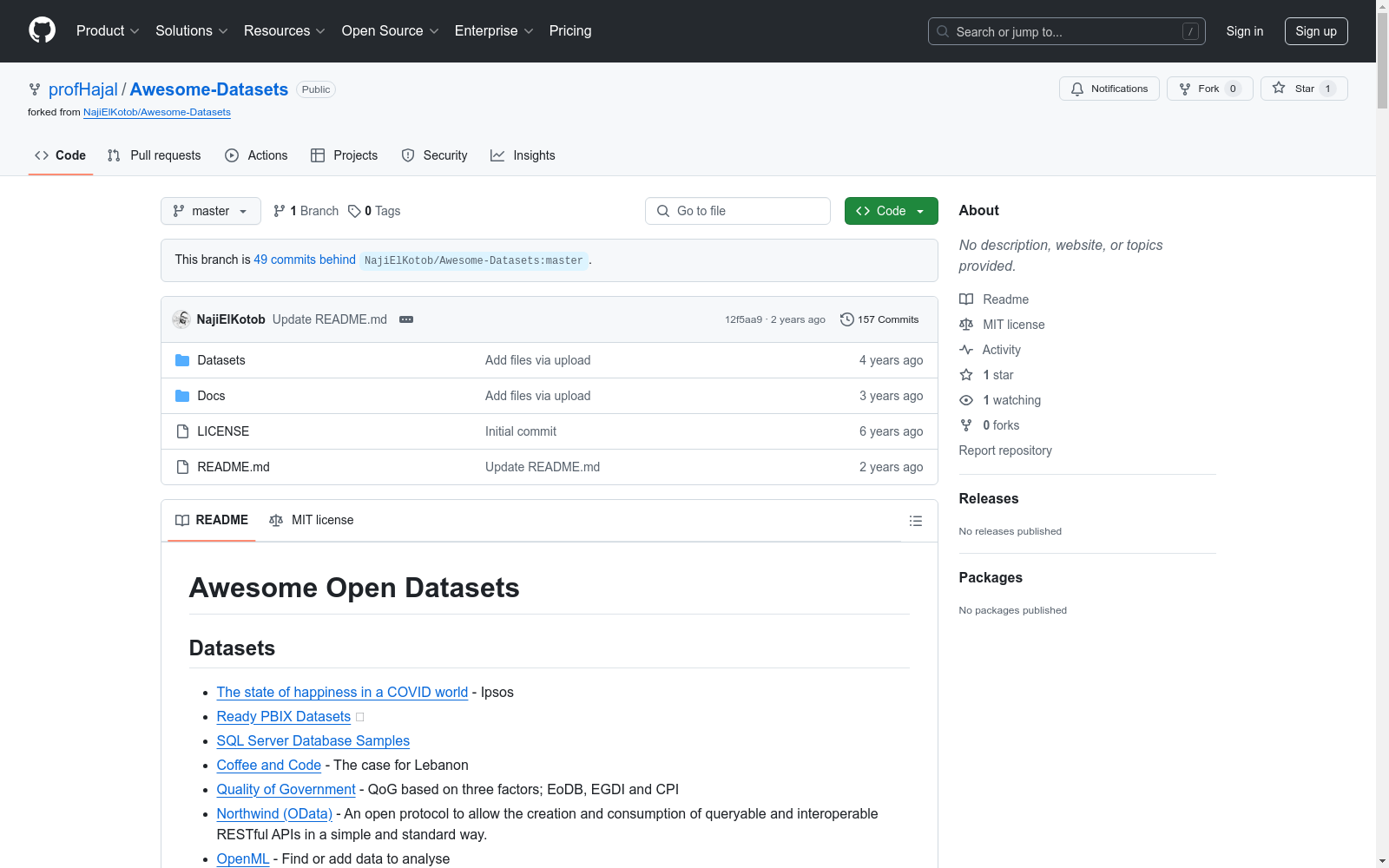1389x868 pixels.
Task: Open the Activity link in About
Action: (x=990, y=350)
